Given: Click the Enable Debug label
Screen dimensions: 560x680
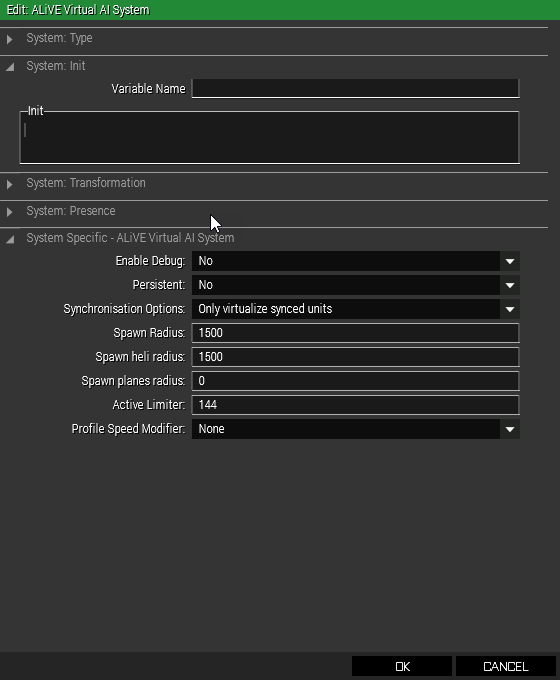Looking at the screenshot, I should 150,261.
